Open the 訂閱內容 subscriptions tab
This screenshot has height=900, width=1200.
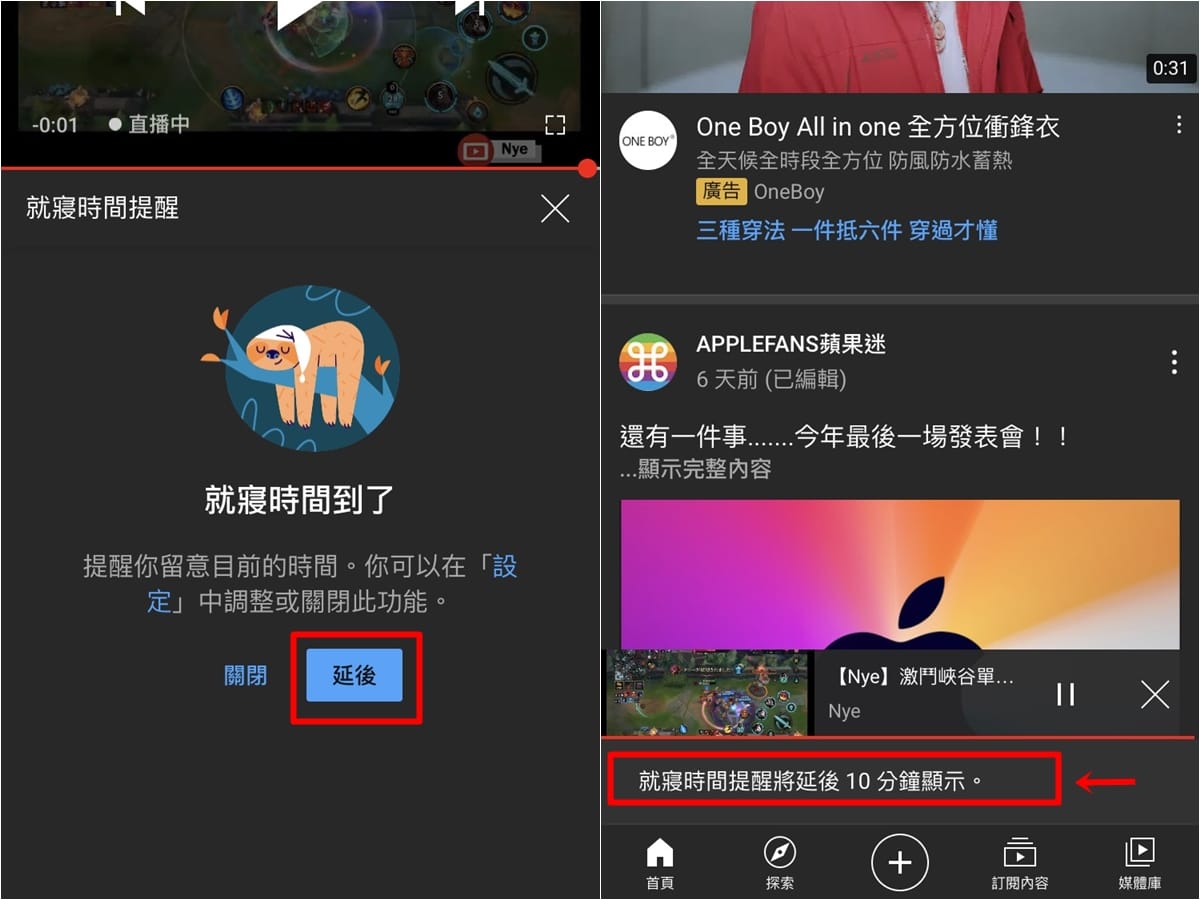click(1020, 864)
